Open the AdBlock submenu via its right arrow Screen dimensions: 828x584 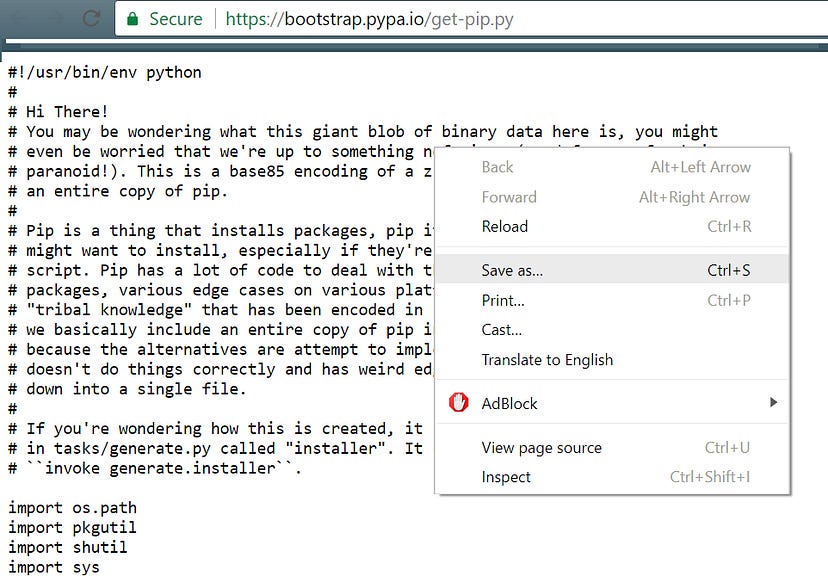click(773, 403)
